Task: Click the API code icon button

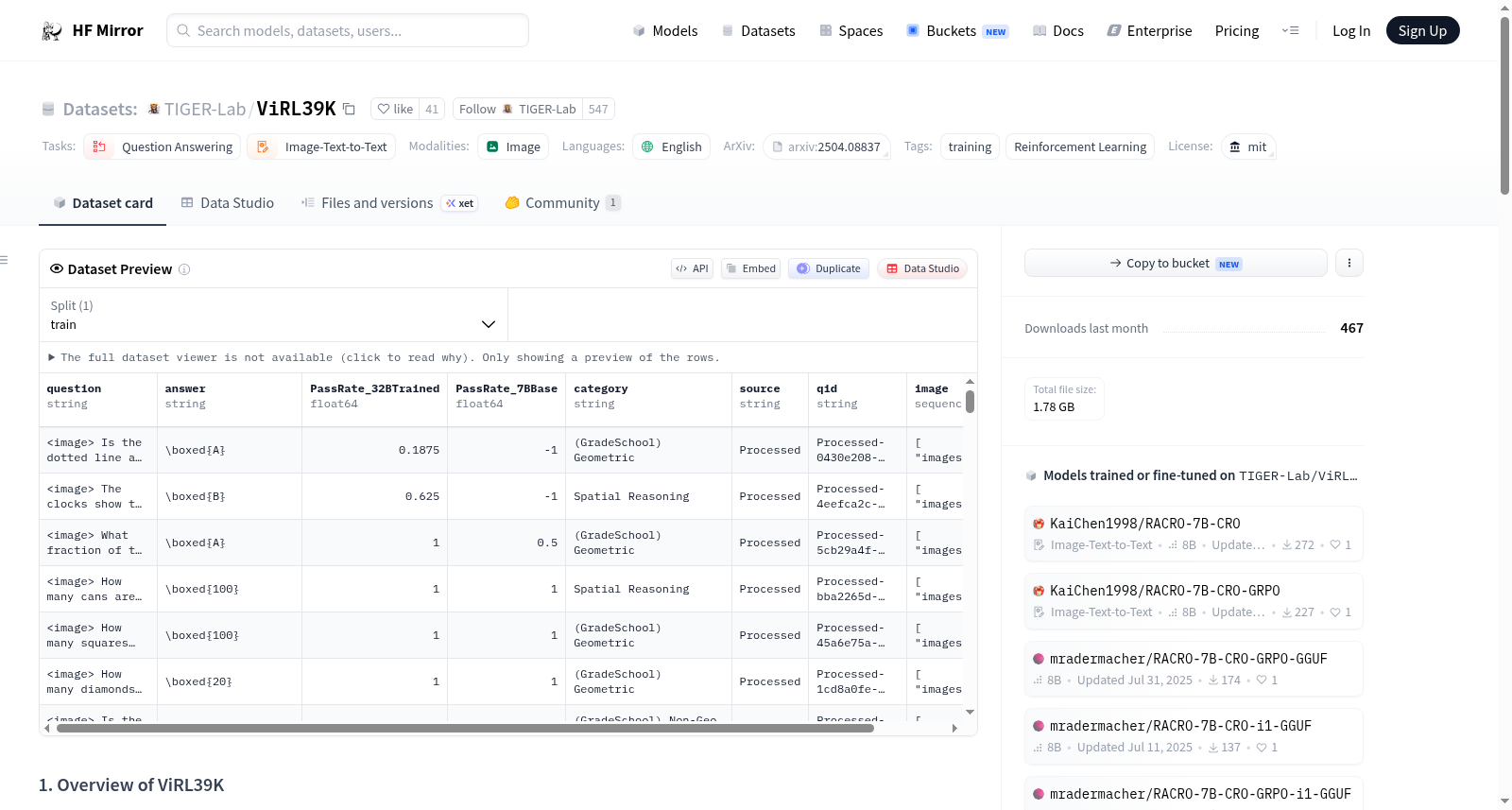Action: (692, 268)
